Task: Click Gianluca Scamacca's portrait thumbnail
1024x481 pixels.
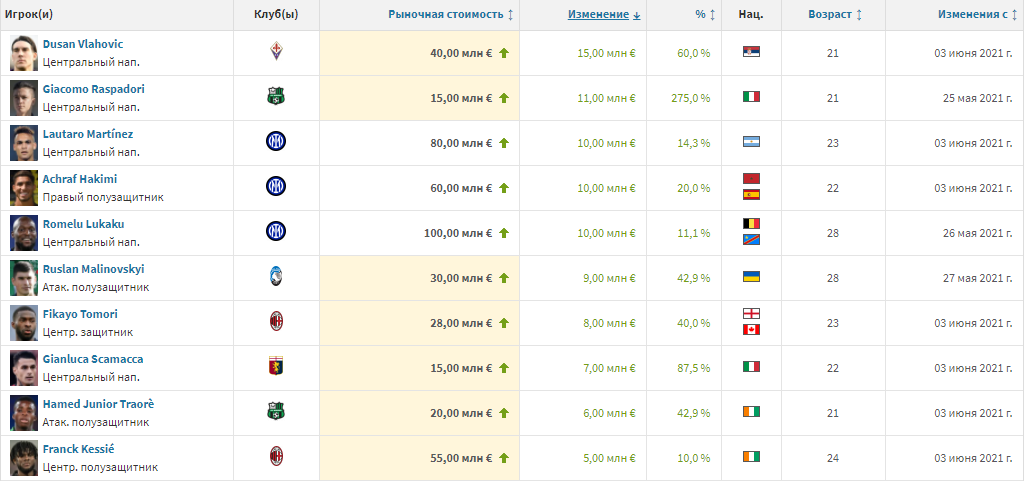Action: 24,367
